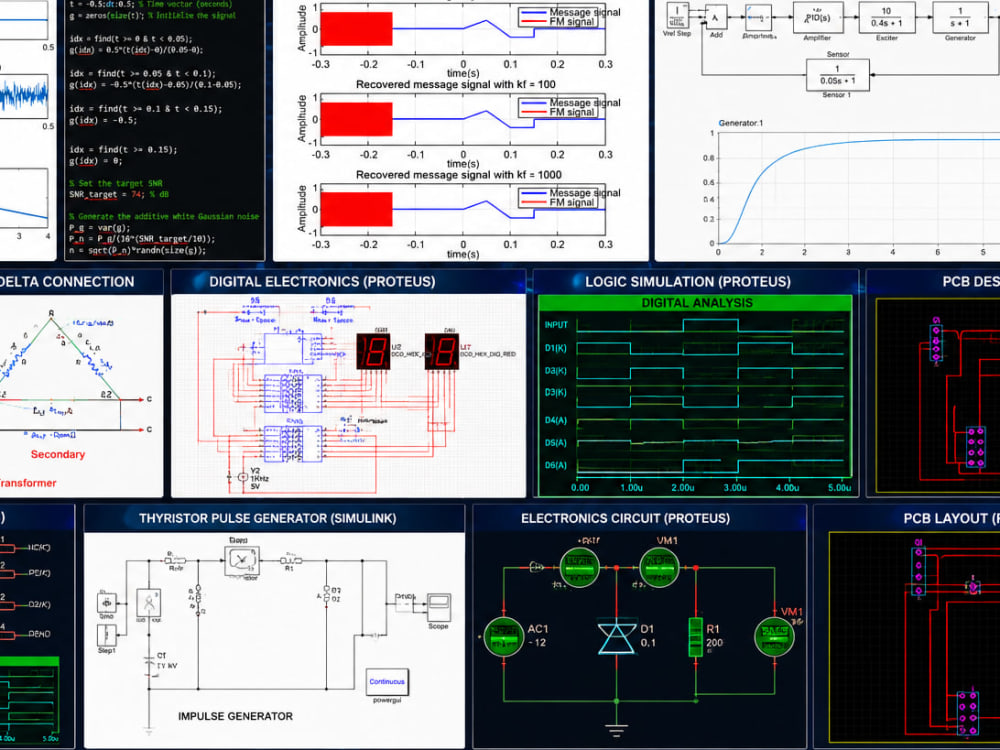
Task: Click the THYRISTOR PULSE GENERATOR (SIMULINK) title
Action: tap(268, 518)
